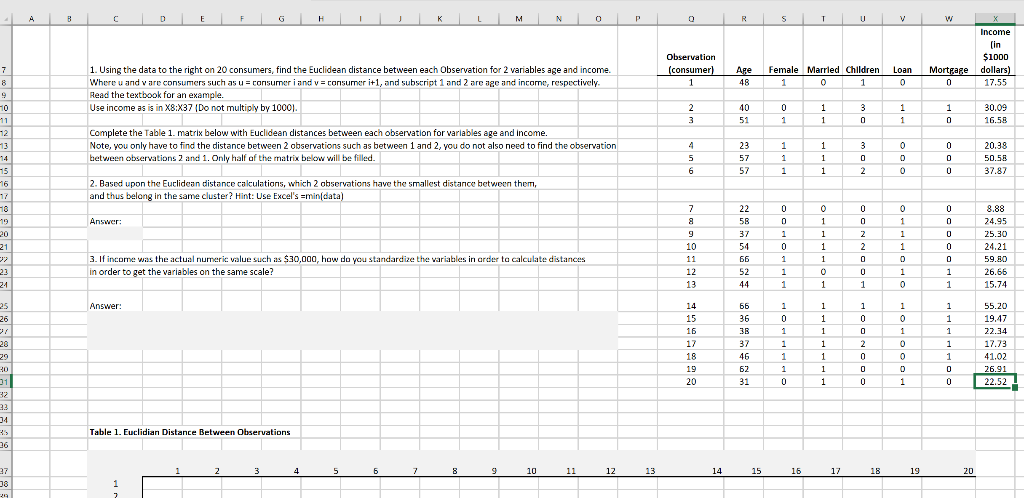The width and height of the screenshot is (1024, 498).
Task: Click column label 13 in Table 1 header row
Action: point(650,471)
